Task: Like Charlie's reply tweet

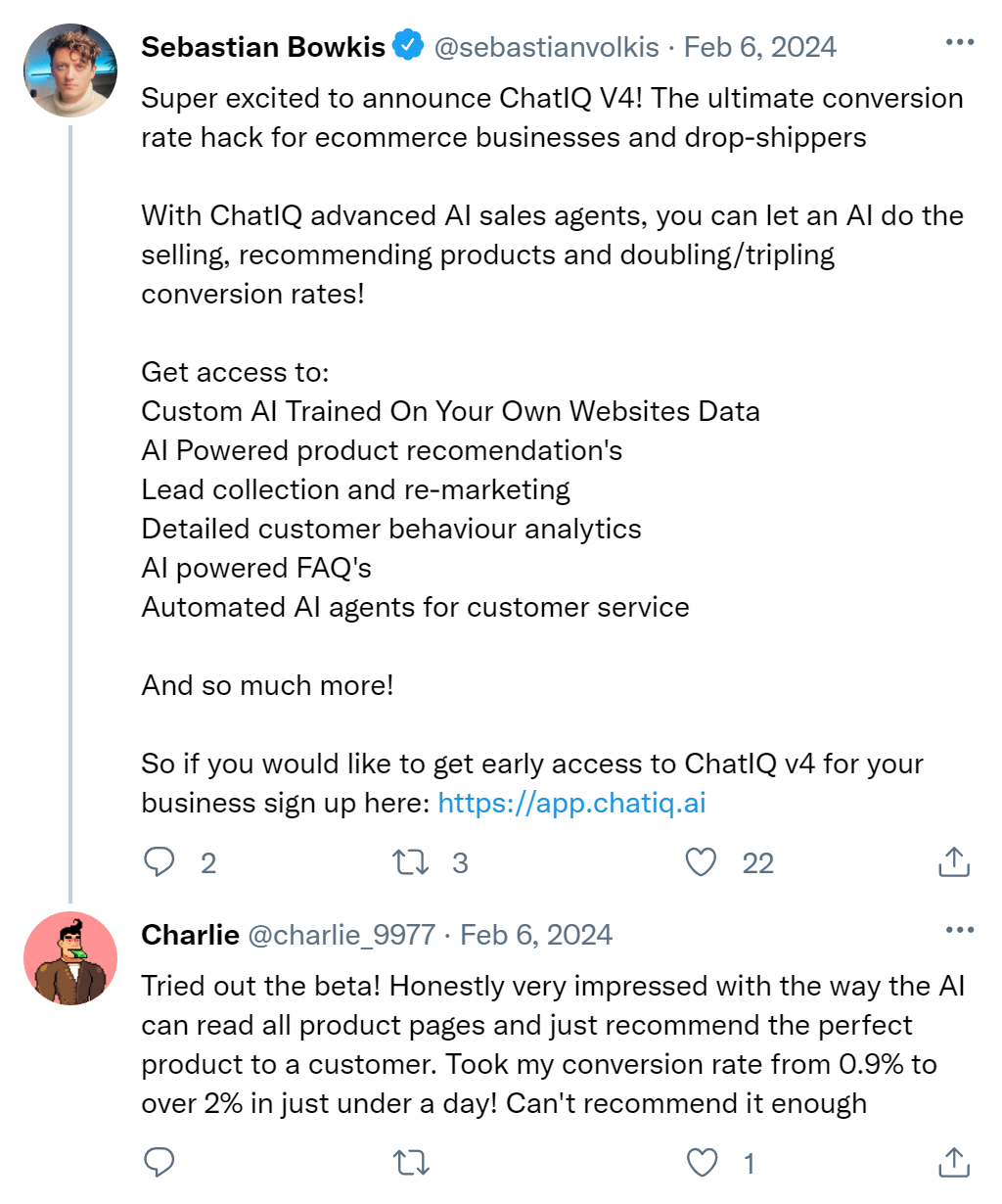Action: click(x=701, y=1163)
